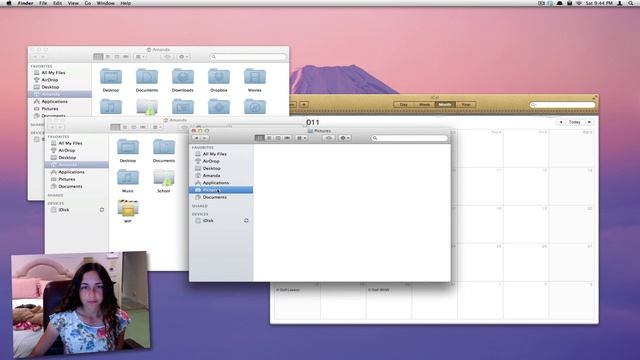
Task: Focus the iCal search field
Action: [x=562, y=105]
